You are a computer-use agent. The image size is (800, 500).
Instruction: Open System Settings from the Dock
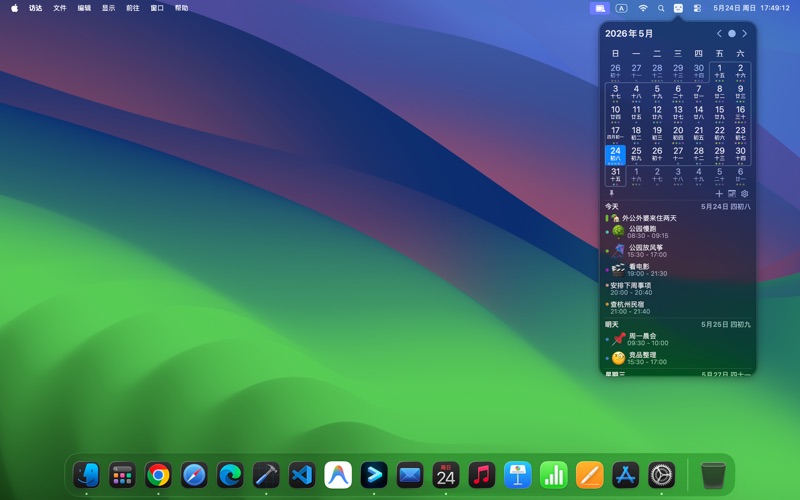point(662,475)
